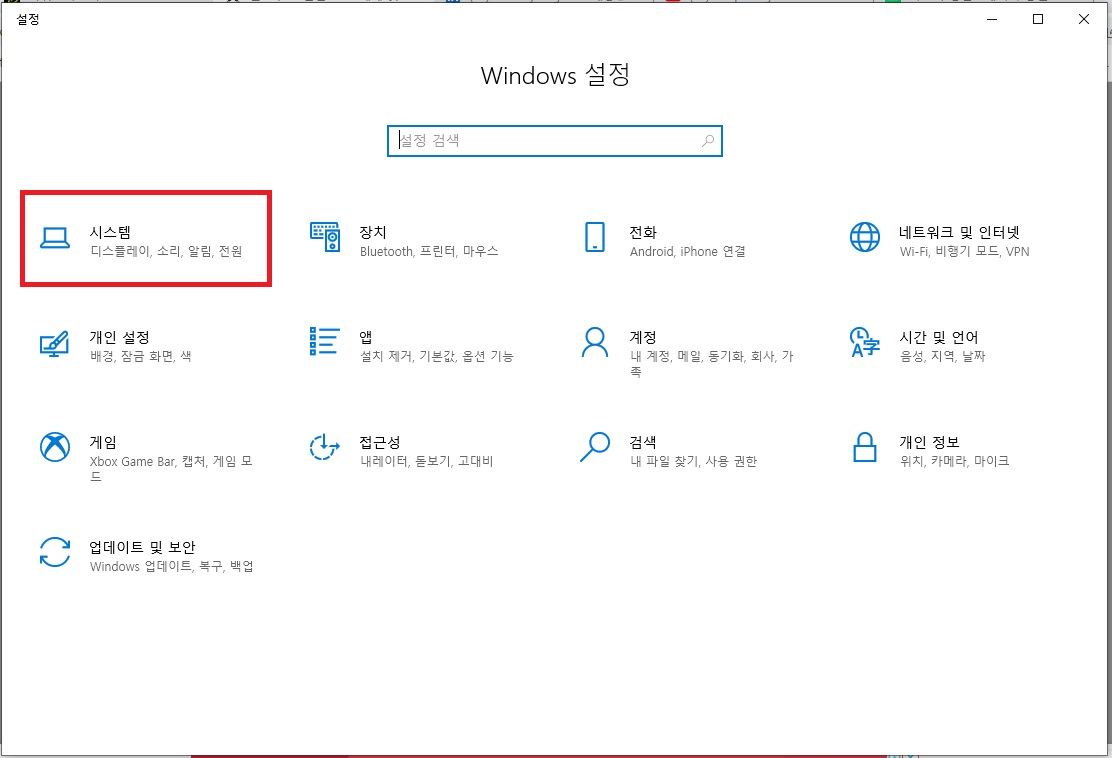Screen dimensions: 1112x758
Task: Click text '음성, 지역, 날짜'
Action: point(943,356)
